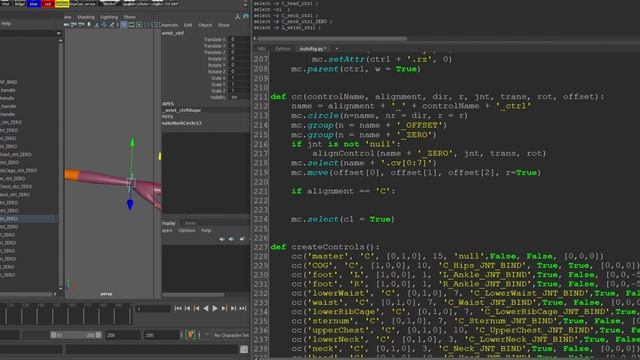This screenshot has width=640, height=360.
Task: Open the Channel Box Object menu
Action: 205,25
